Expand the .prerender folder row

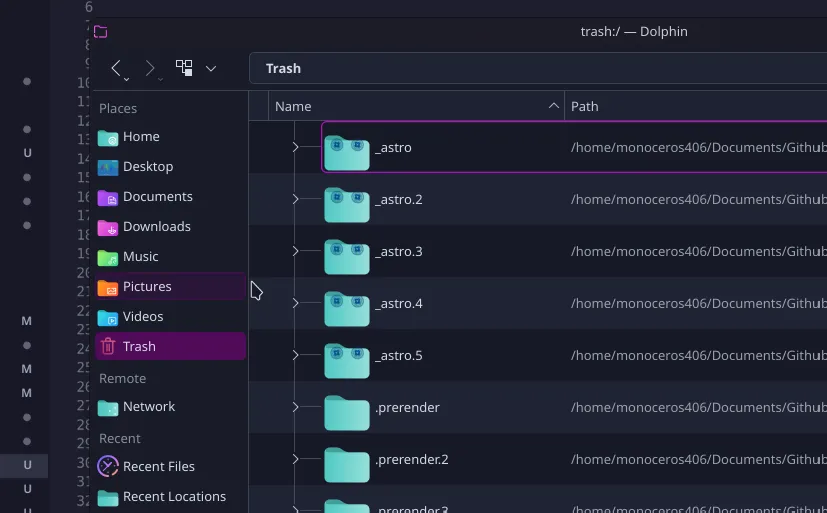(x=295, y=407)
